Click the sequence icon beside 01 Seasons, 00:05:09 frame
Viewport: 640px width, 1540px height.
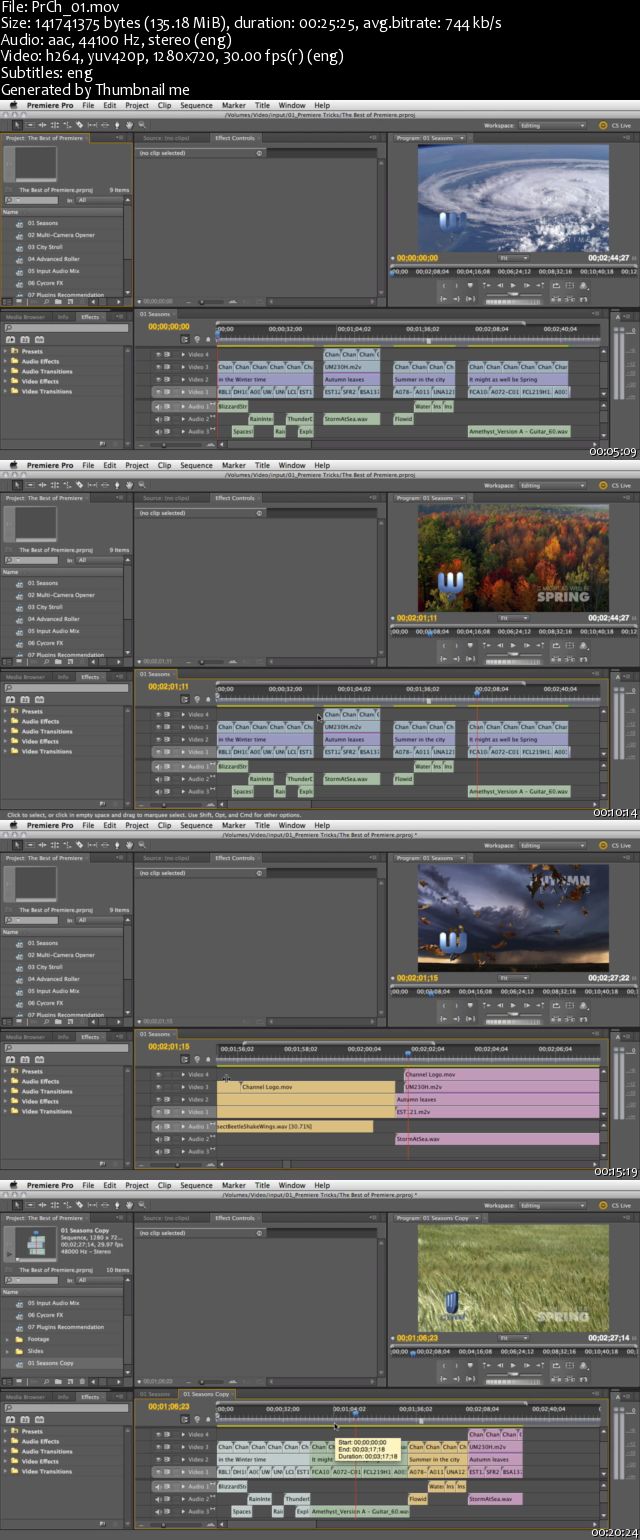[18, 223]
